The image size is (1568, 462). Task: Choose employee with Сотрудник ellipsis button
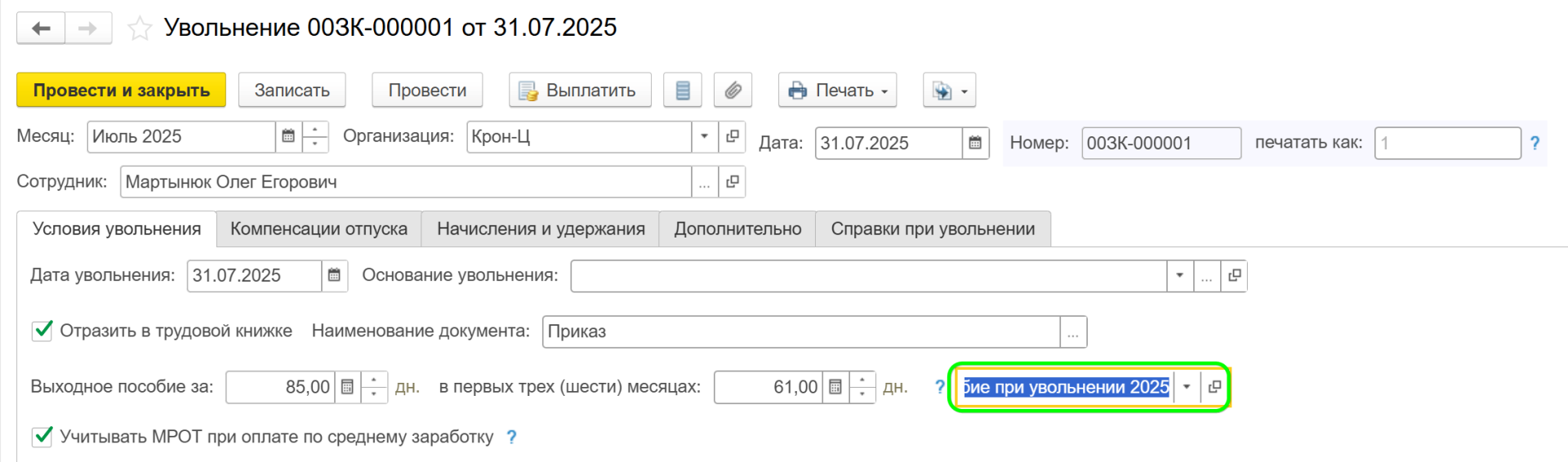(x=705, y=182)
